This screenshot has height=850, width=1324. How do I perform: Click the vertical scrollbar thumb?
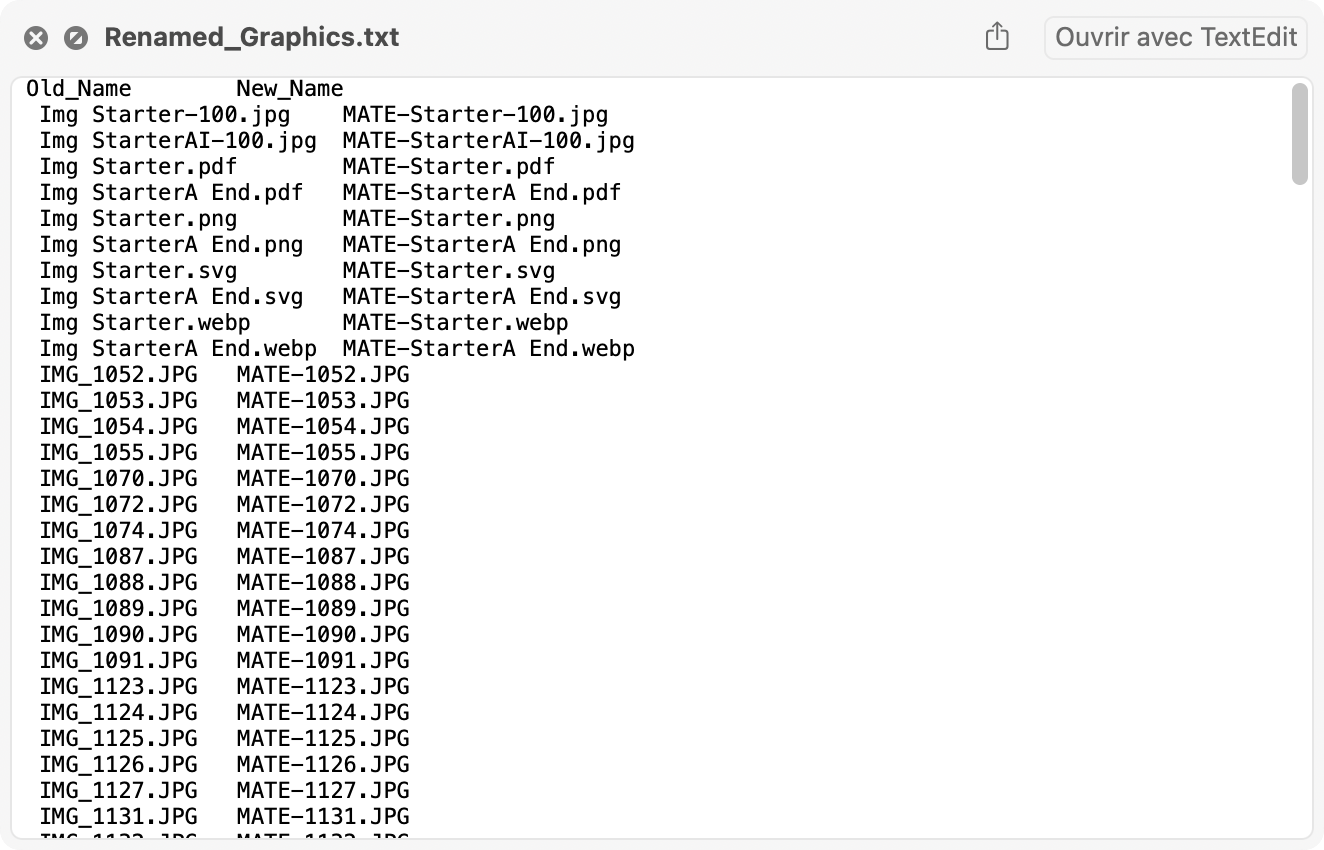pyautogui.click(x=1299, y=133)
